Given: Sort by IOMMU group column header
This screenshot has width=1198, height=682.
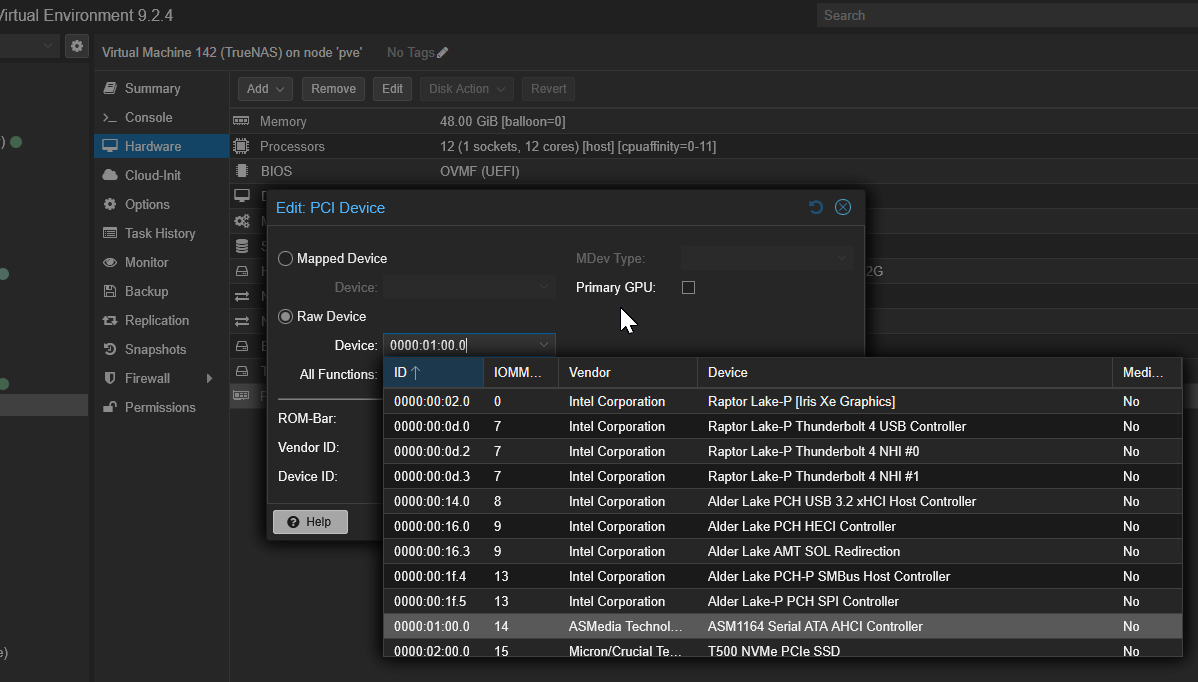Looking at the screenshot, I should click(x=520, y=373).
